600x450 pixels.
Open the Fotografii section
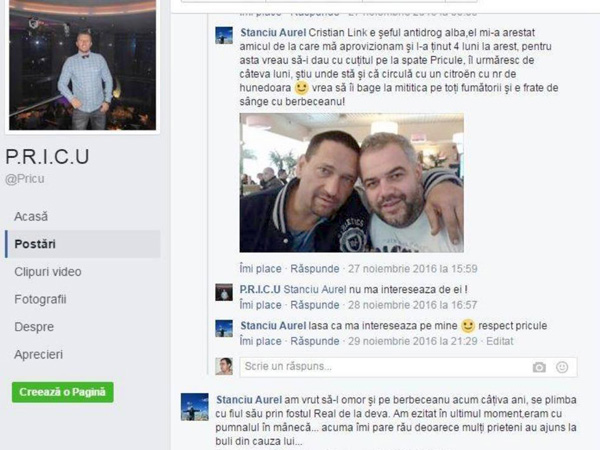click(40, 299)
